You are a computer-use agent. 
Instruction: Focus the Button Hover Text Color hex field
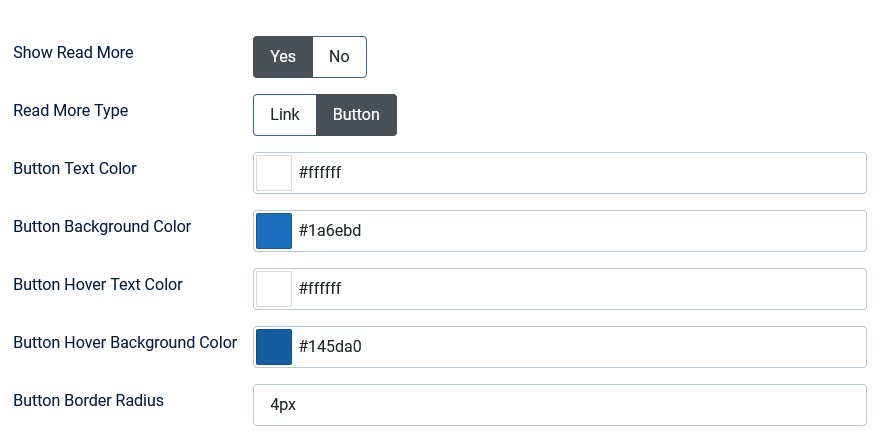point(578,289)
